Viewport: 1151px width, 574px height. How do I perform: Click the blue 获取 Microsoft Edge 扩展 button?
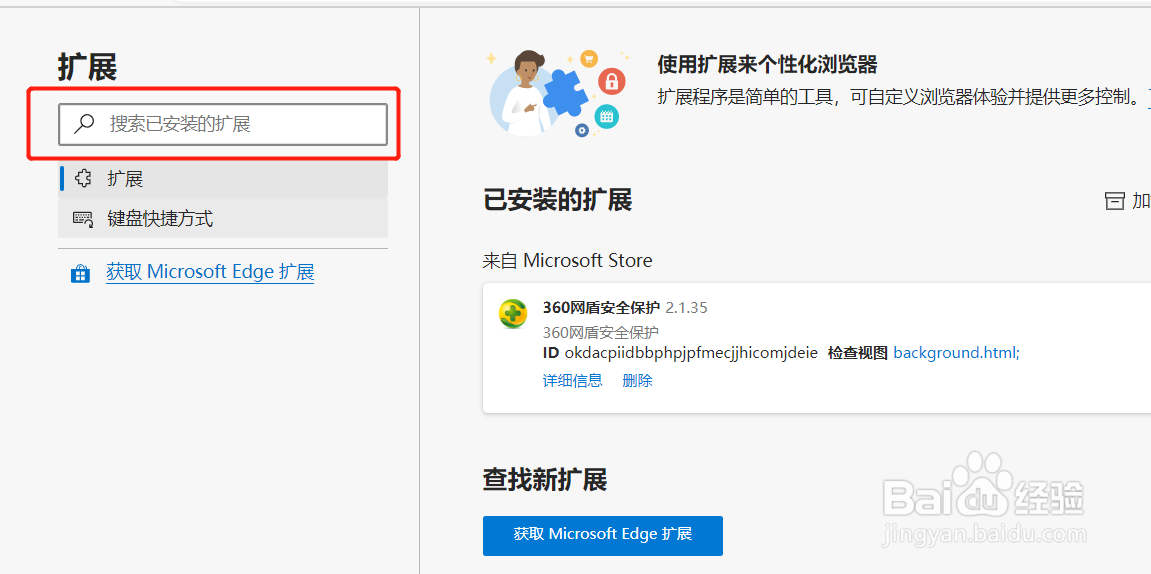[x=603, y=535]
